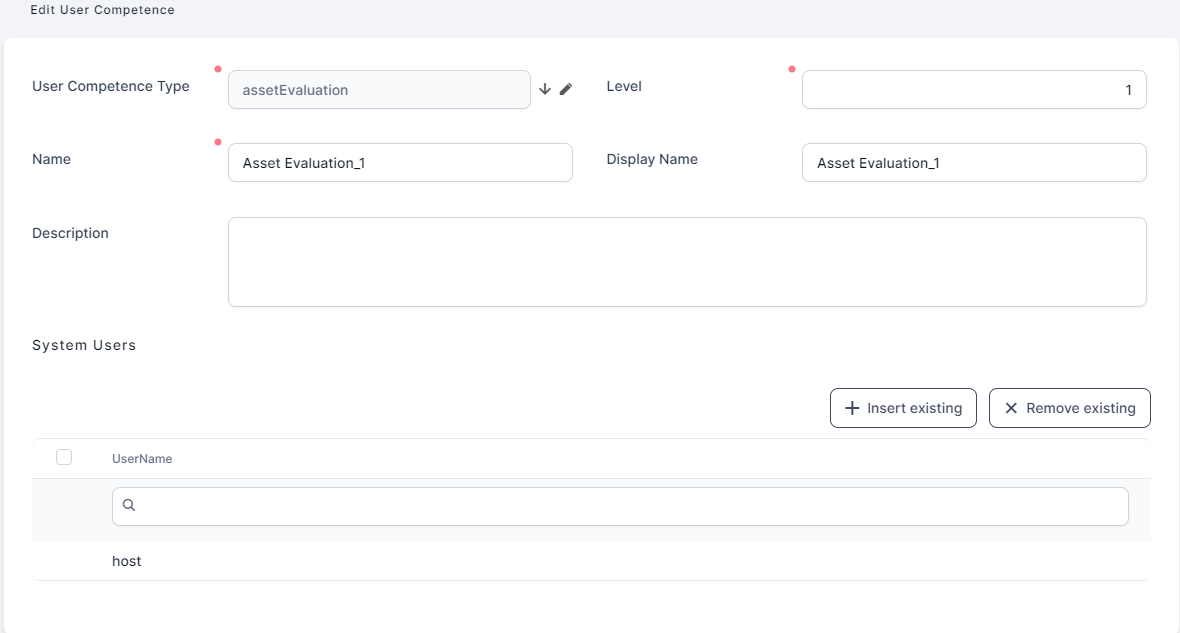Image resolution: width=1180 pixels, height=633 pixels.
Task: Focus the Level number field
Action: [x=973, y=90]
